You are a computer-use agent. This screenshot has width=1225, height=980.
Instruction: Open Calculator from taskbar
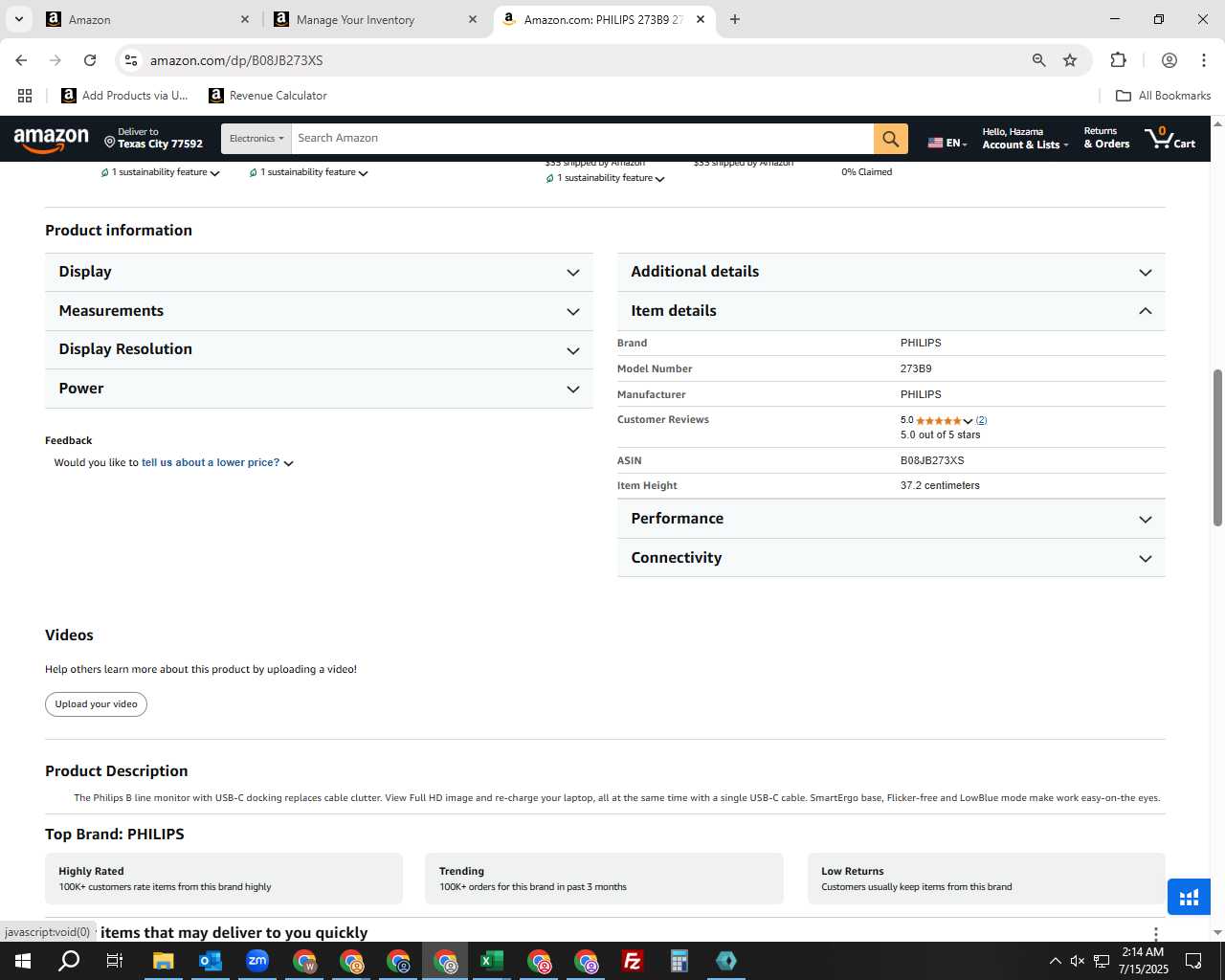click(x=679, y=961)
